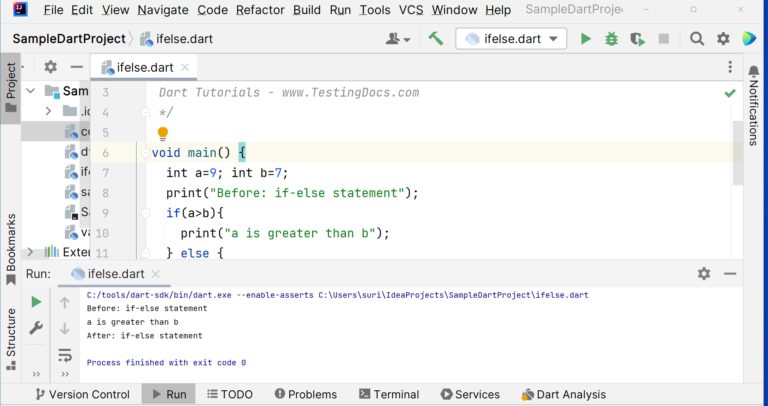Collapse the SampleDartProject tree root node
This screenshot has width=768, height=406.
[x=29, y=90]
